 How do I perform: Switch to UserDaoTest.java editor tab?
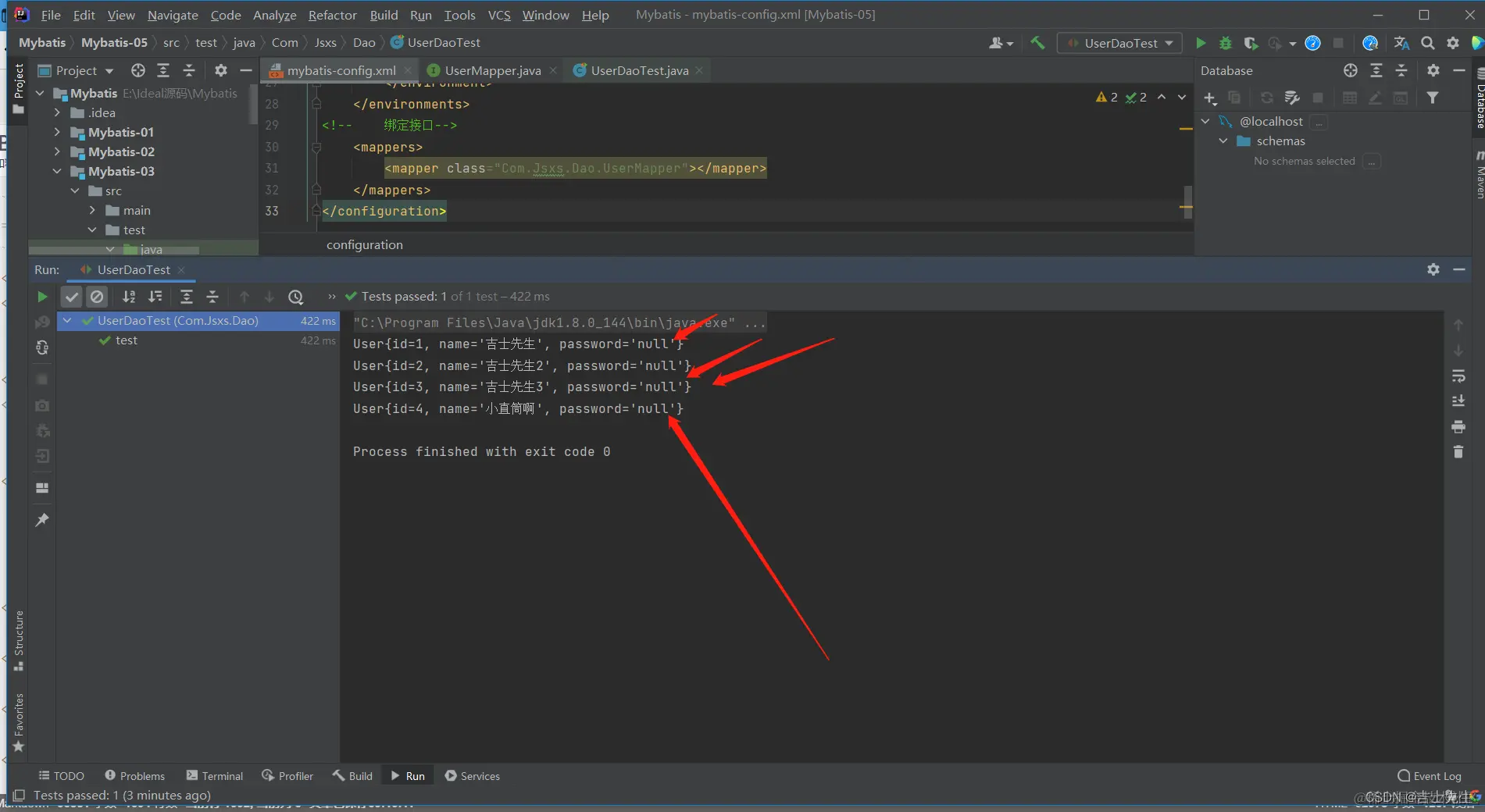tap(639, 70)
